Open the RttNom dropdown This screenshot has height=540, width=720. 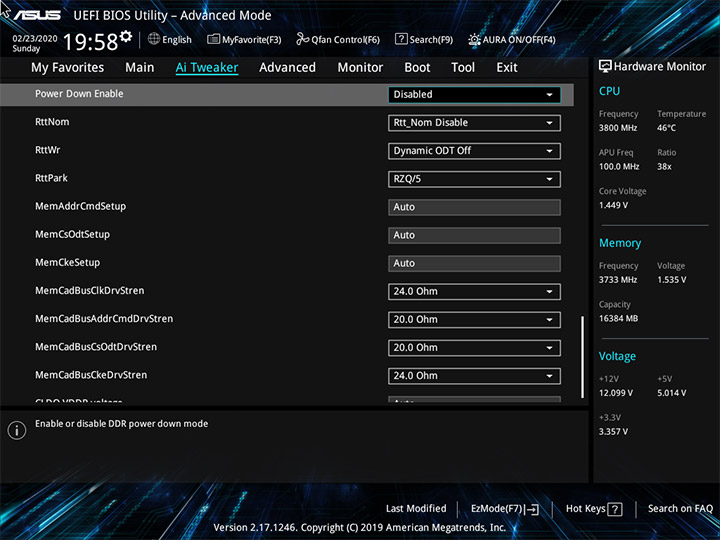coord(474,123)
